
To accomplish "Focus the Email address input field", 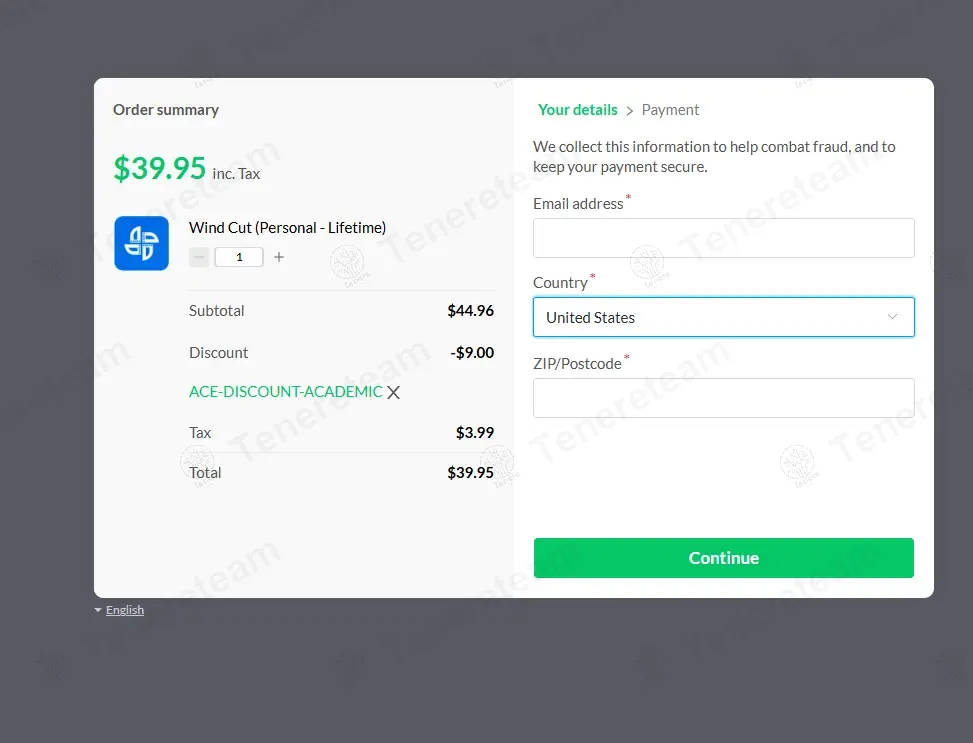I will (723, 238).
